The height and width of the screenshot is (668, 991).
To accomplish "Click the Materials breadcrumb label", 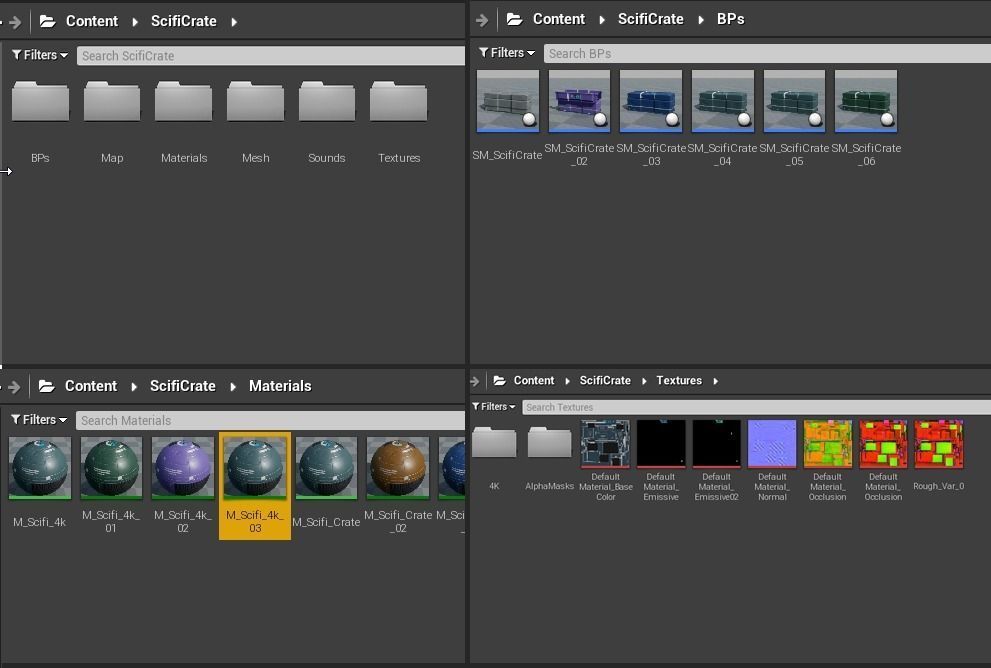I will point(280,386).
